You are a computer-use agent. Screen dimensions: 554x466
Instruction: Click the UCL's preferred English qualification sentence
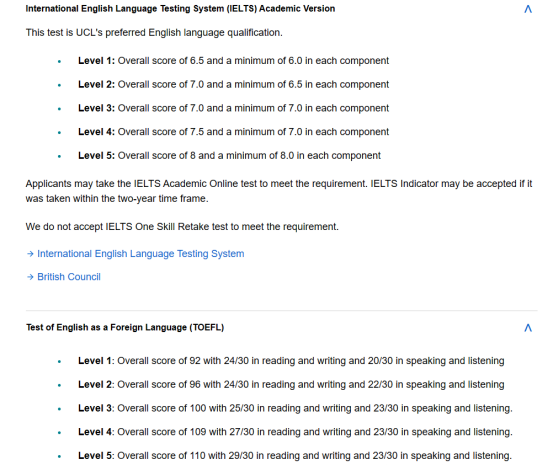(154, 33)
